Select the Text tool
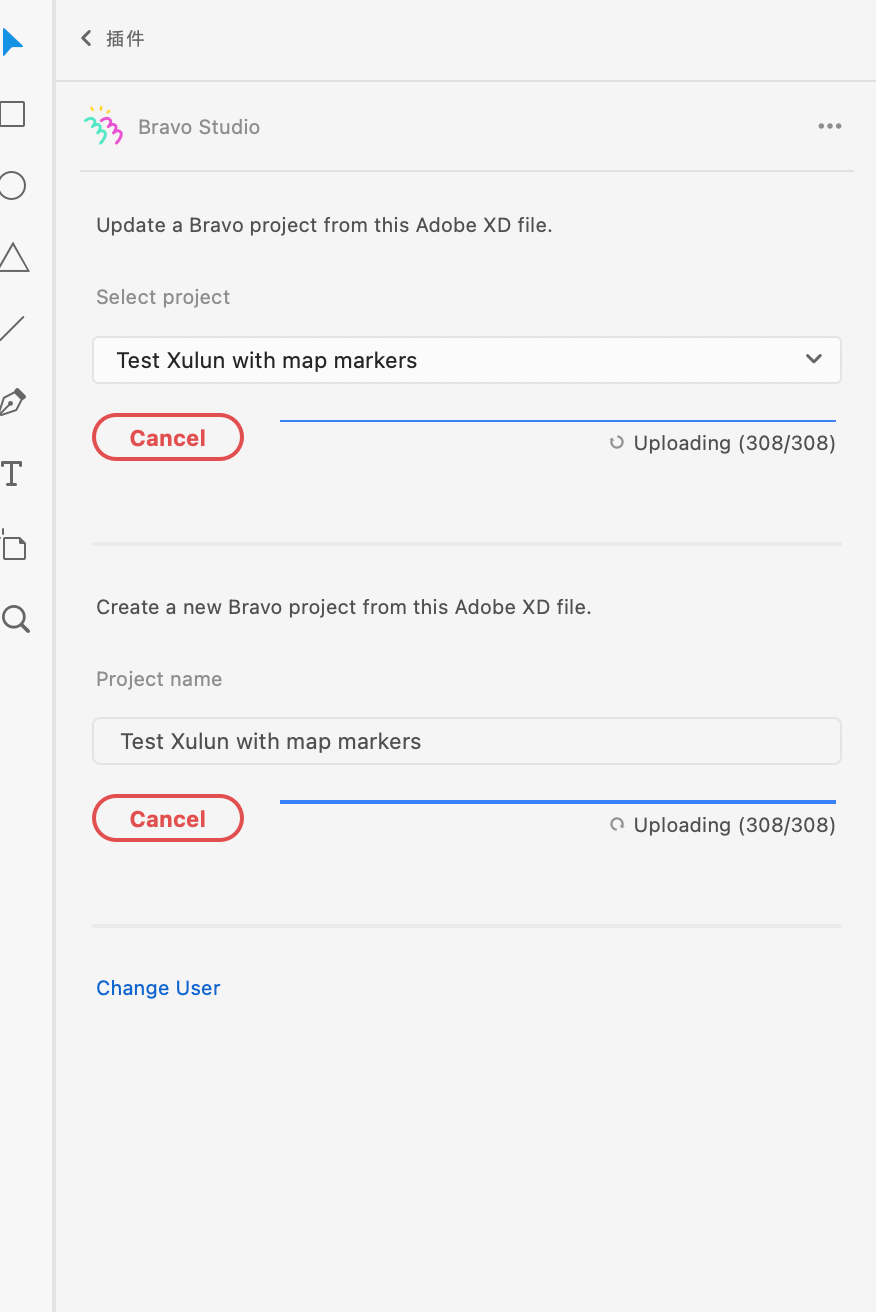The width and height of the screenshot is (876, 1312). tap(12, 474)
